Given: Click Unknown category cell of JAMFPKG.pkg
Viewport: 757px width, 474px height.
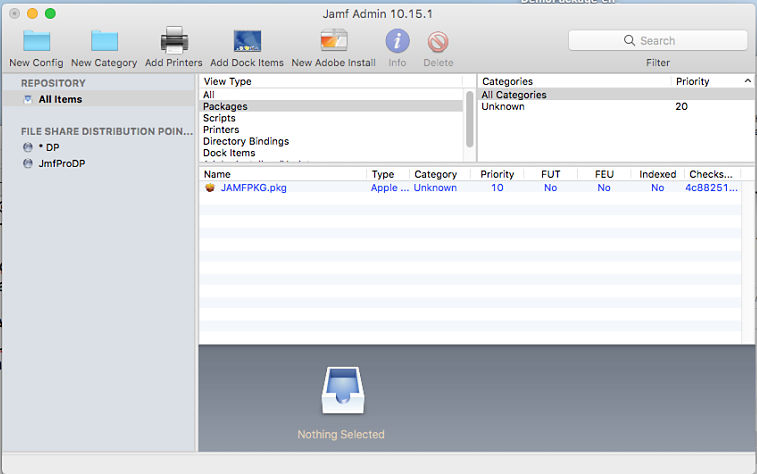Looking at the screenshot, I should (x=435, y=188).
